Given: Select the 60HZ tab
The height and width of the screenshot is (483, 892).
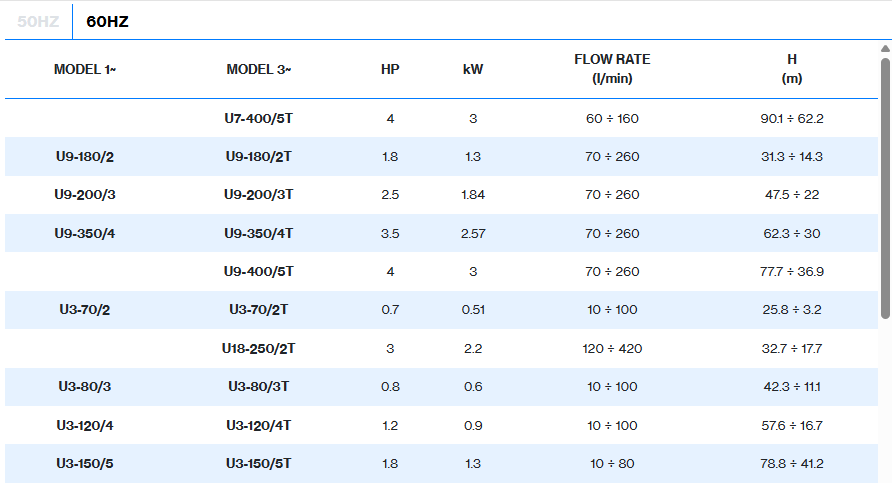Looking at the screenshot, I should pos(107,21).
